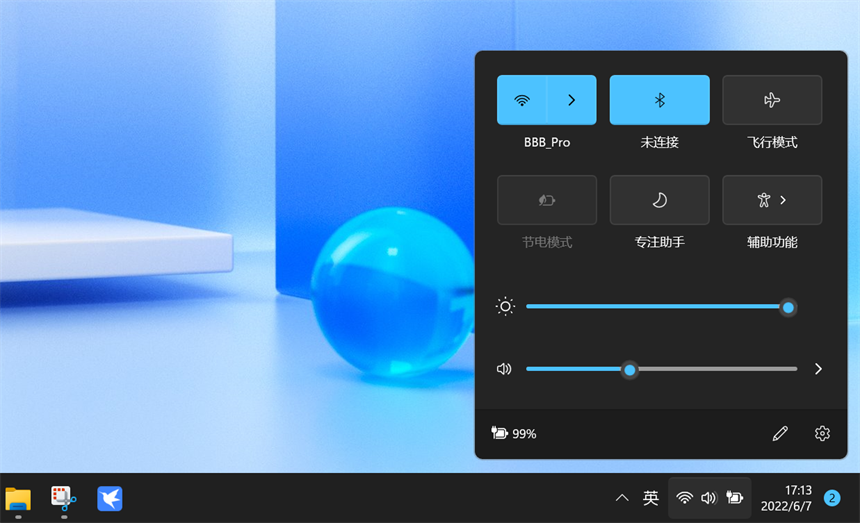Expand the Wi-Fi network list arrow
Screen dimensions: 860x523
coord(571,100)
